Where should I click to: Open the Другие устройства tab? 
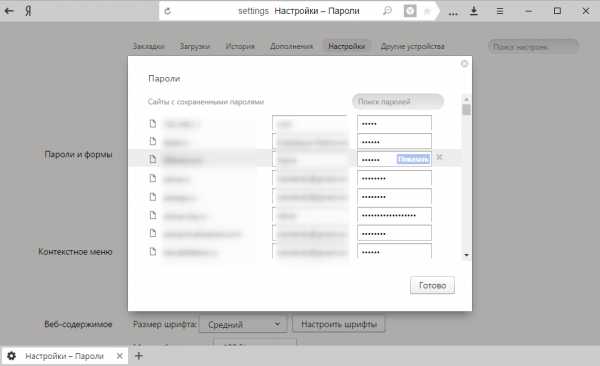[412, 46]
